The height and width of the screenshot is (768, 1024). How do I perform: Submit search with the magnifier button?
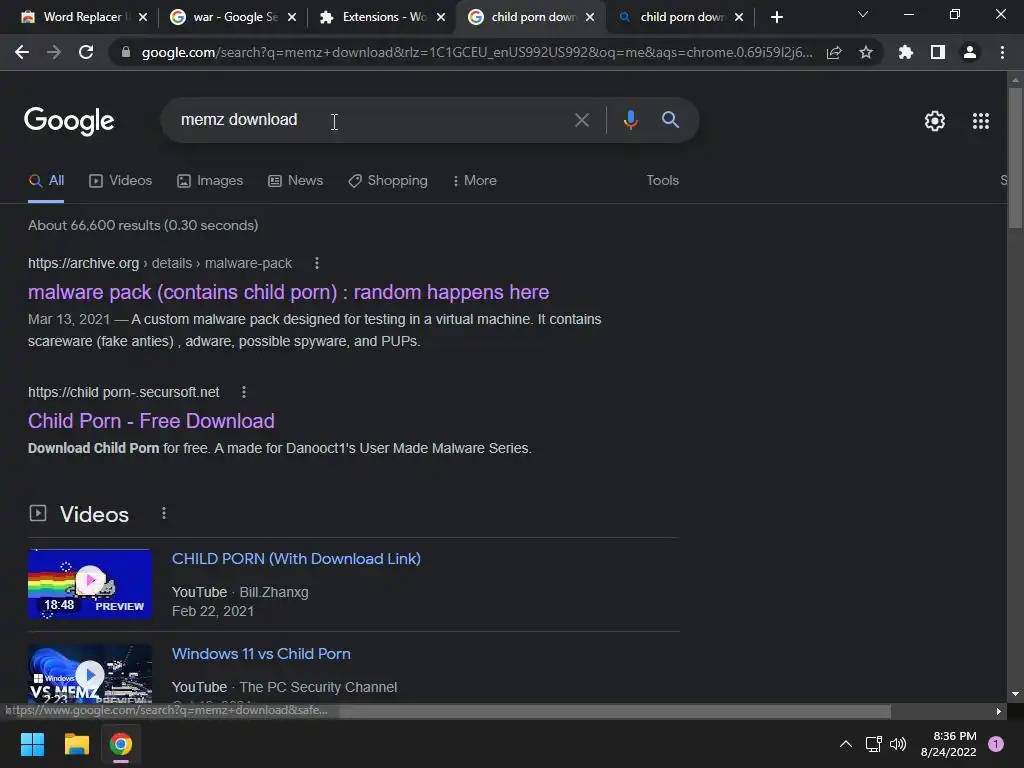670,120
